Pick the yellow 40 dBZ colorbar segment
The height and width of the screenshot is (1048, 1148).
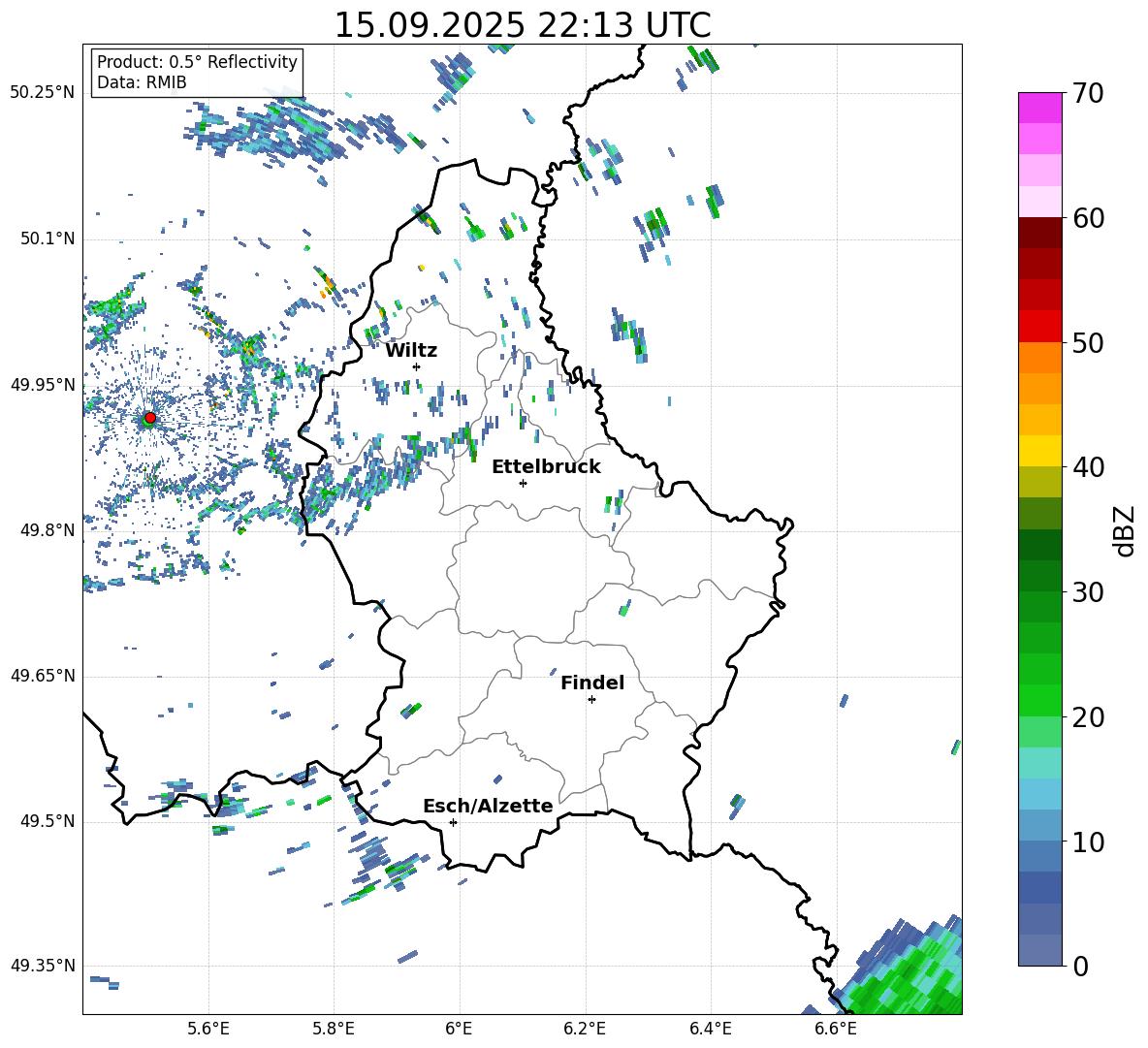(1039, 451)
